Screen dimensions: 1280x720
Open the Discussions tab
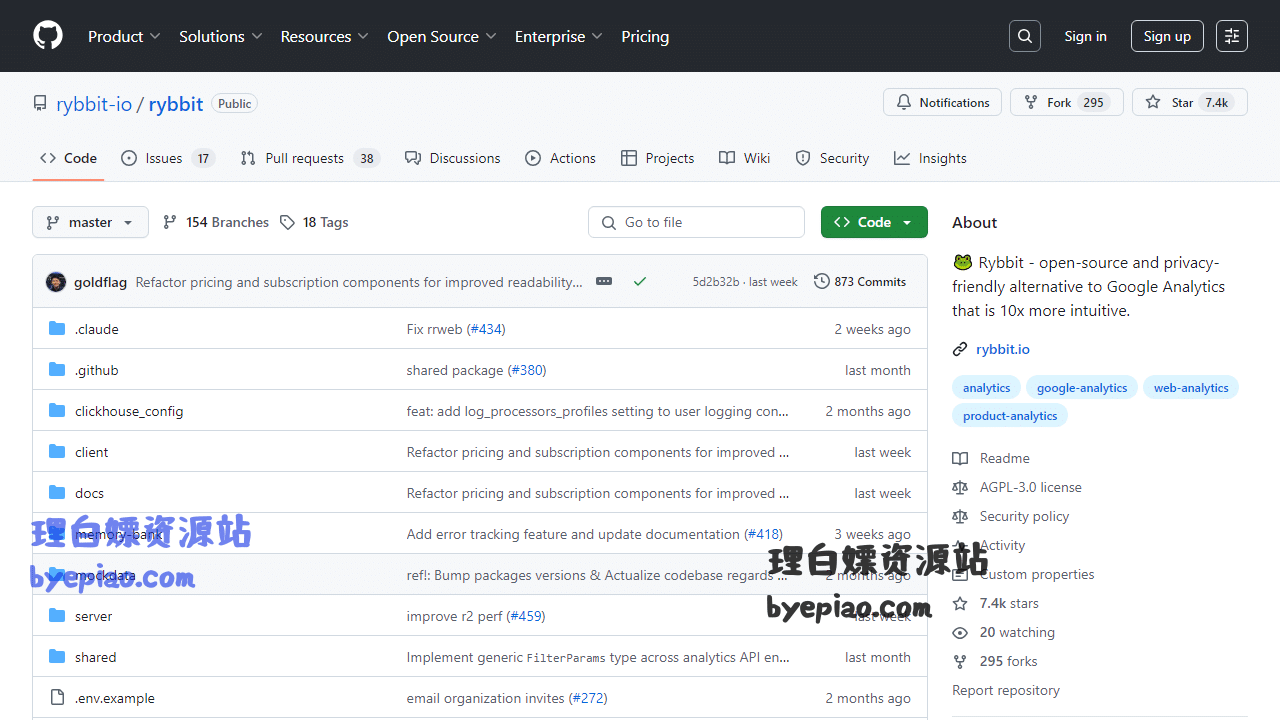coord(452,158)
